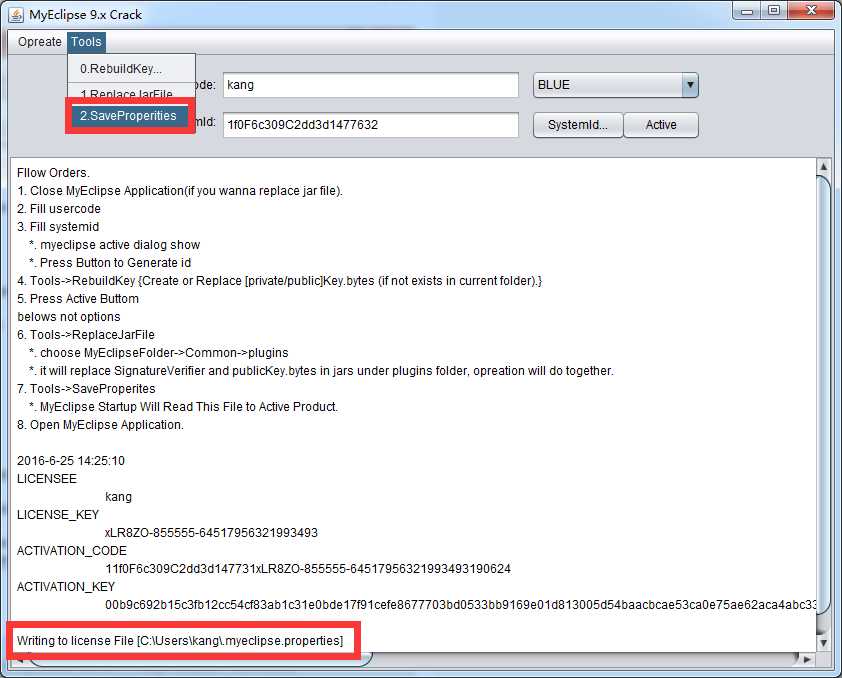Screen dimensions: 842x678
Task: Click the vertical scrollbar up arrow
Action: point(823,166)
